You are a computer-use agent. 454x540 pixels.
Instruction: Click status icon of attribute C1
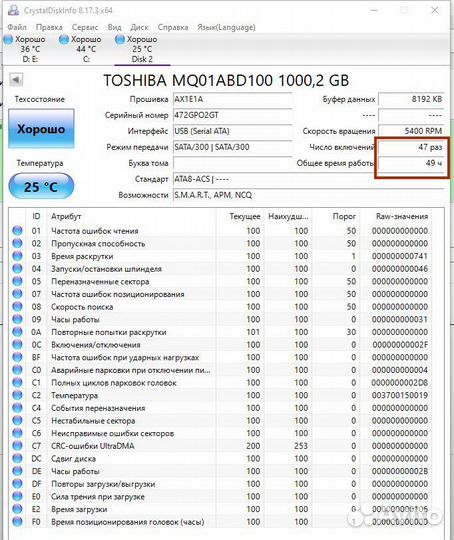(17, 383)
